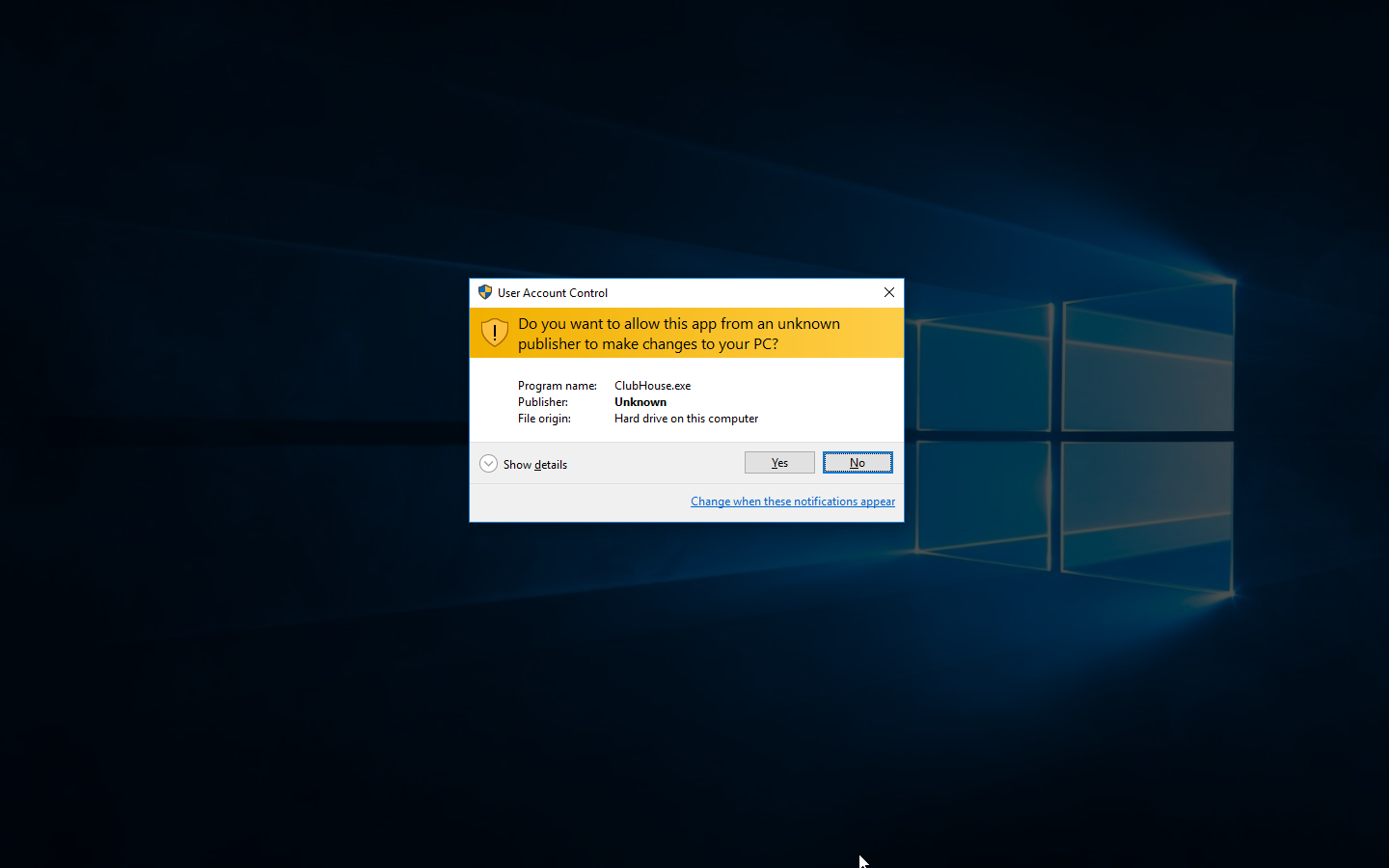Close the User Account Control dialog

[889, 292]
